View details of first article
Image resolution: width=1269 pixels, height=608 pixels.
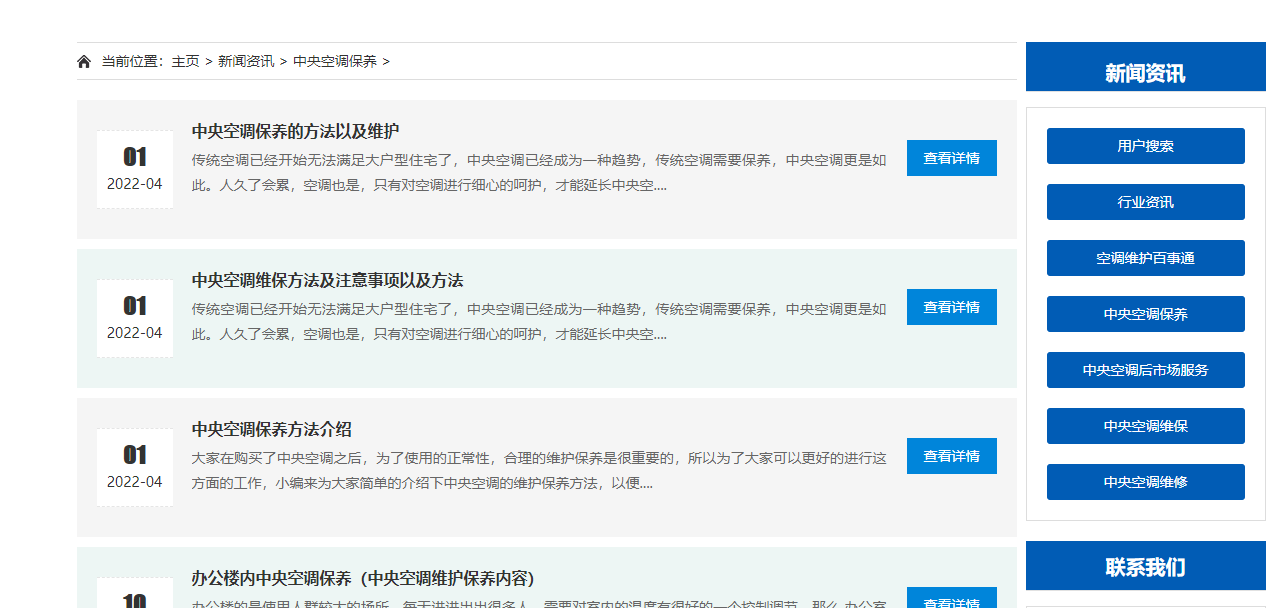(951, 158)
